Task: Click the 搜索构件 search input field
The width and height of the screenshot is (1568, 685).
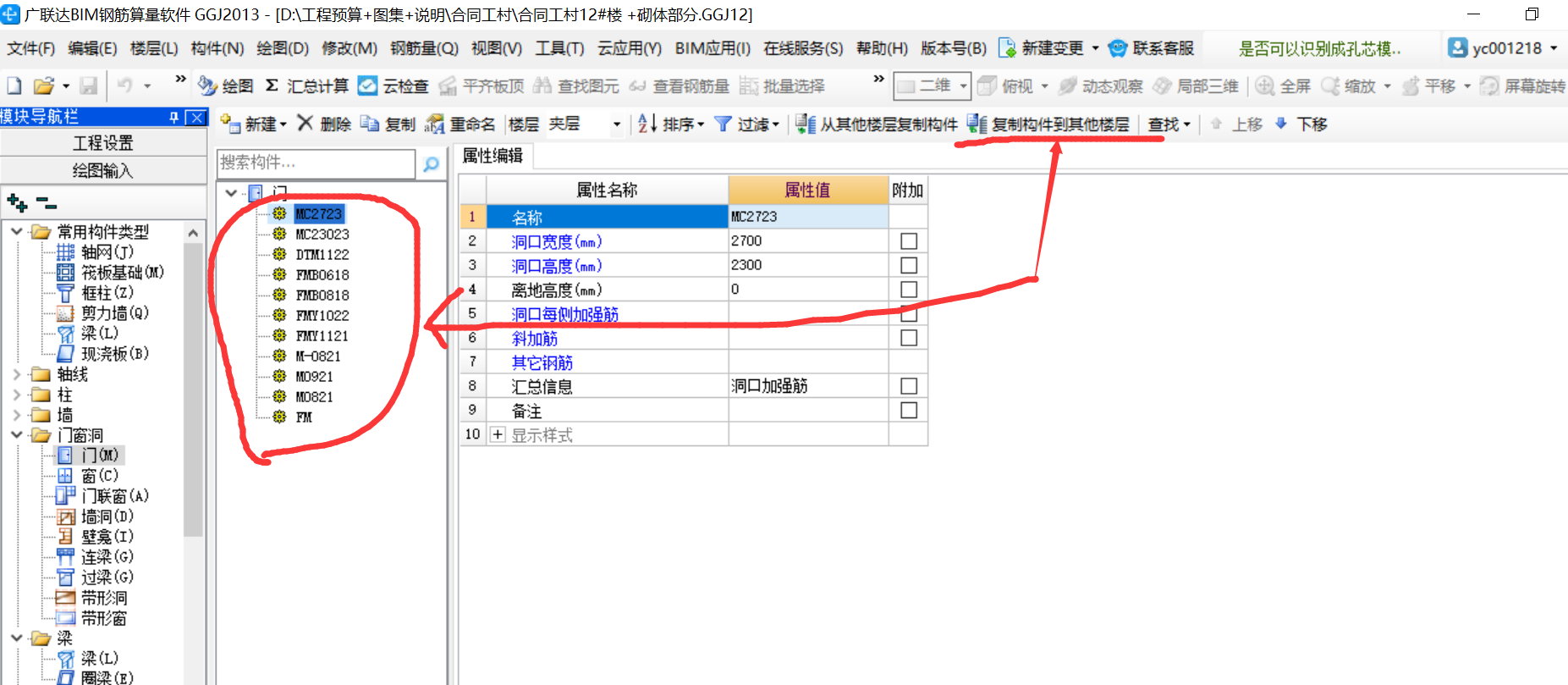Action: coord(316,163)
